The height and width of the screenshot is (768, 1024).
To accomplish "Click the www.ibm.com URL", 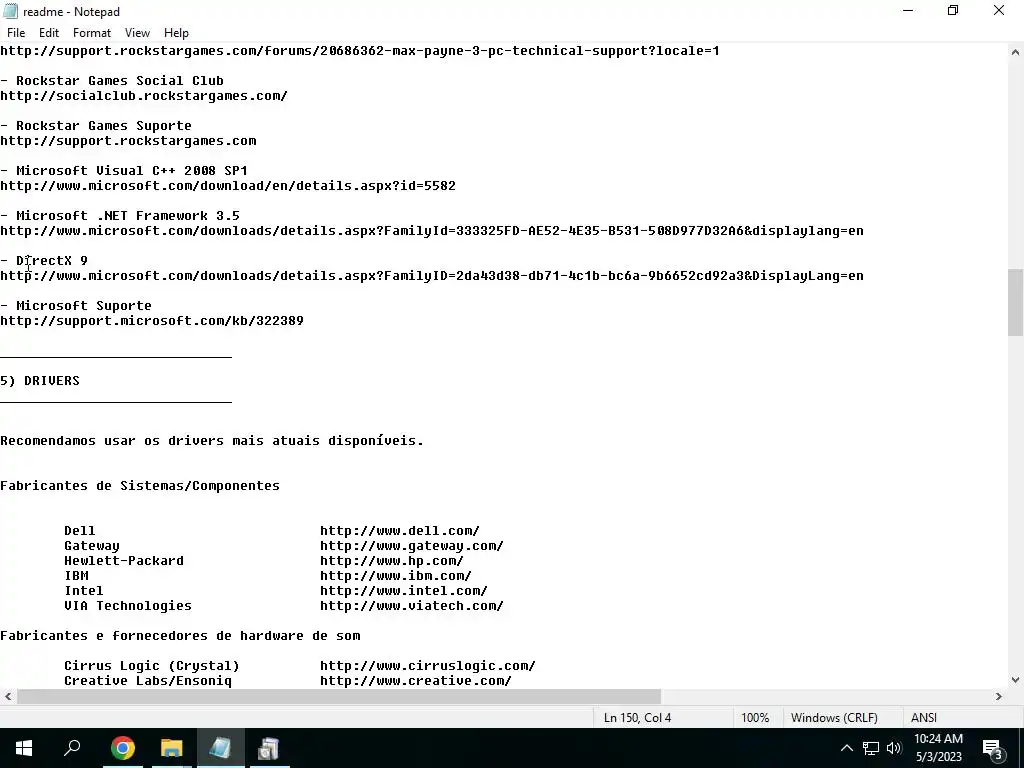I will pos(396,576).
